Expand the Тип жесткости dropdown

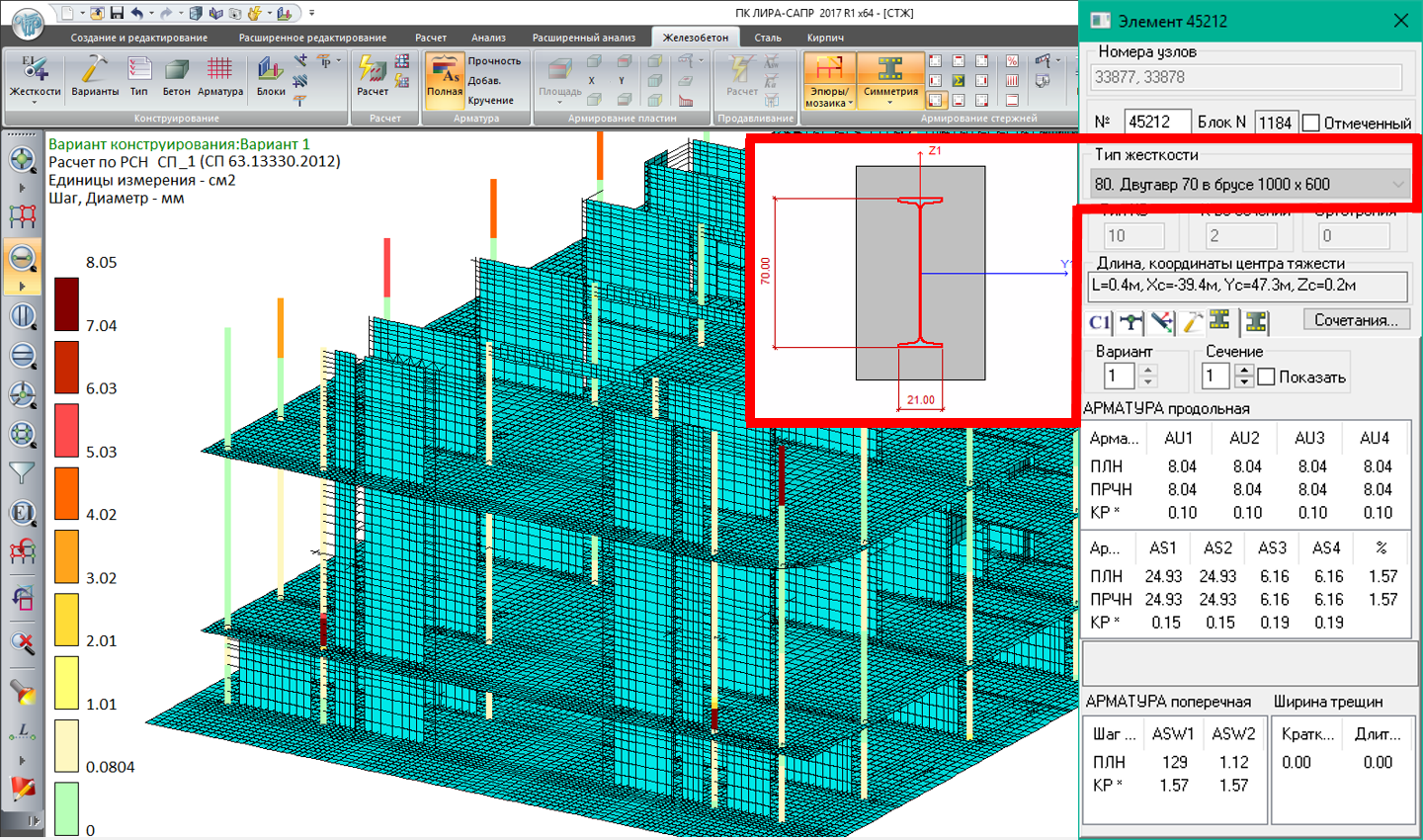tap(1397, 184)
